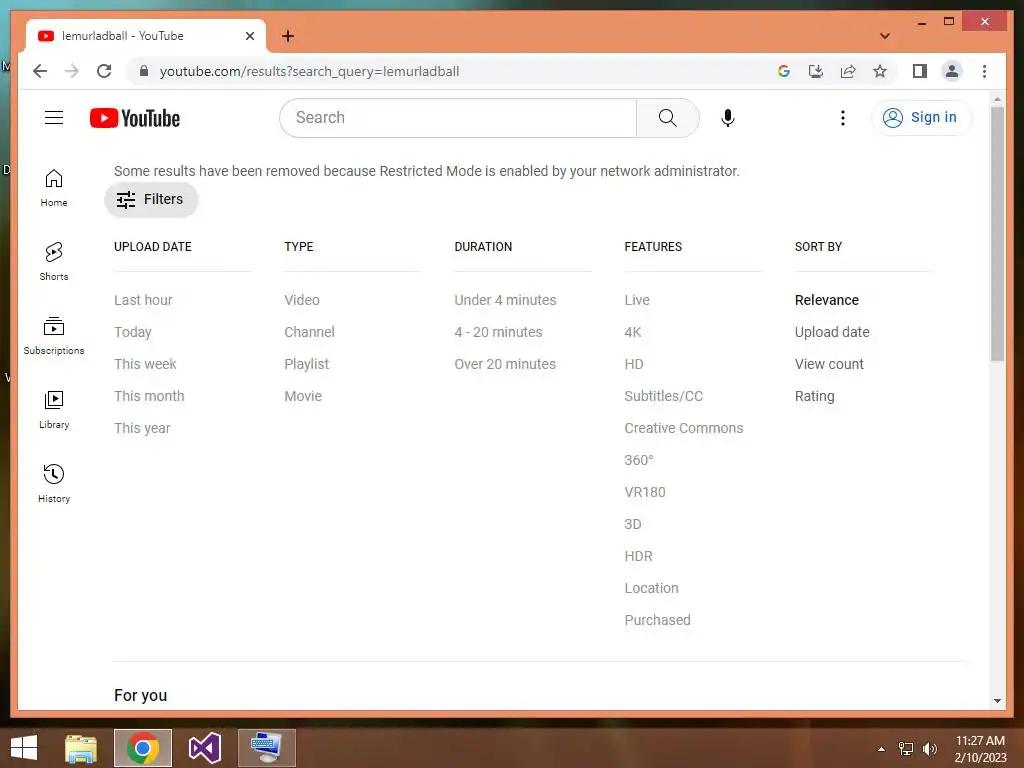This screenshot has width=1024, height=768.
Task: Sort results by View count
Action: (x=829, y=364)
